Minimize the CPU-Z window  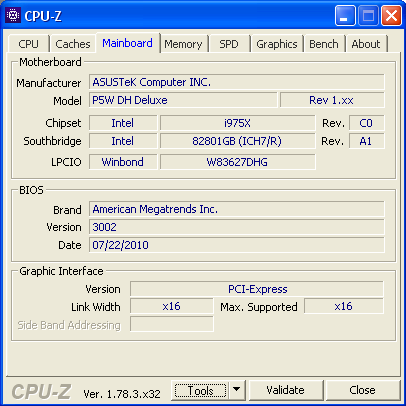(x=345, y=16)
